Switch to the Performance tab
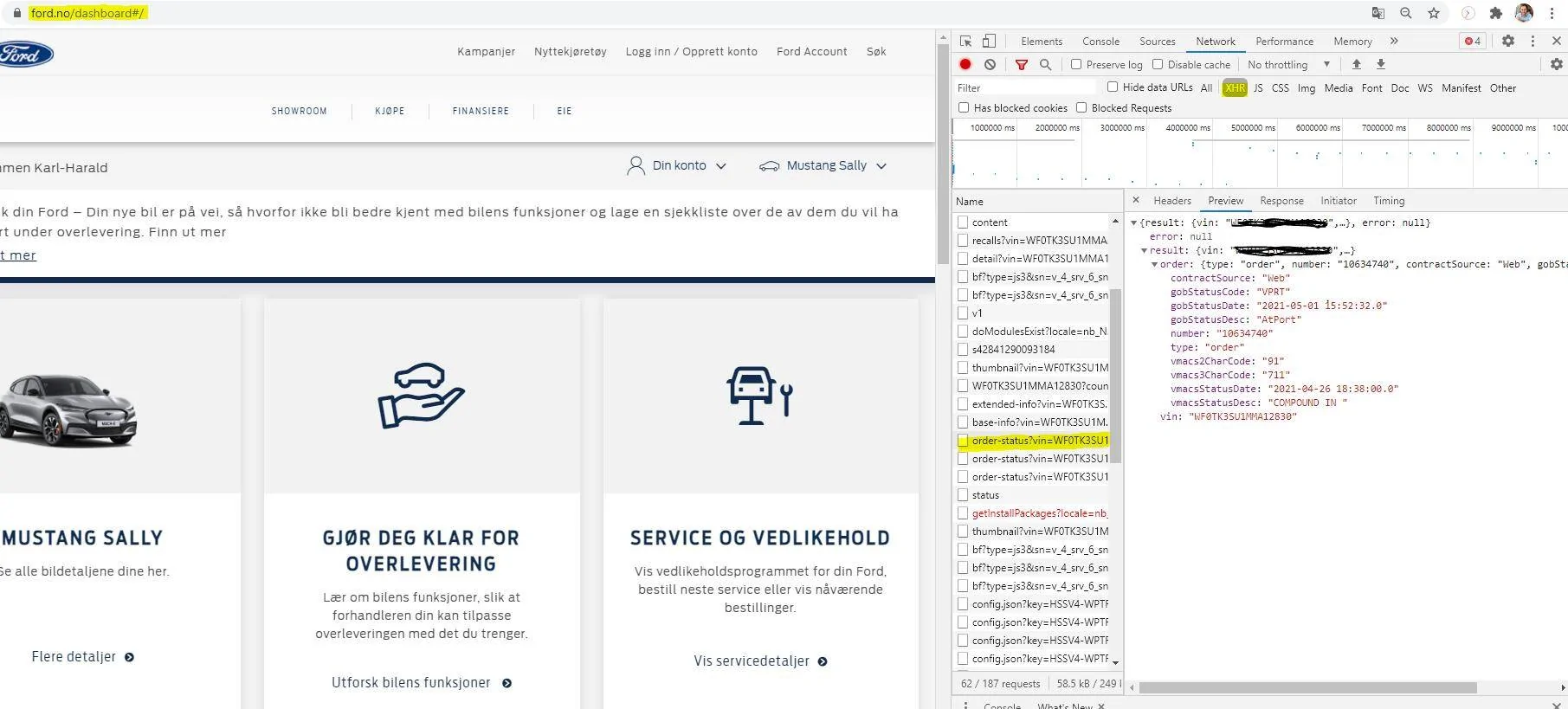This screenshot has width=1568, height=709. click(x=1284, y=41)
